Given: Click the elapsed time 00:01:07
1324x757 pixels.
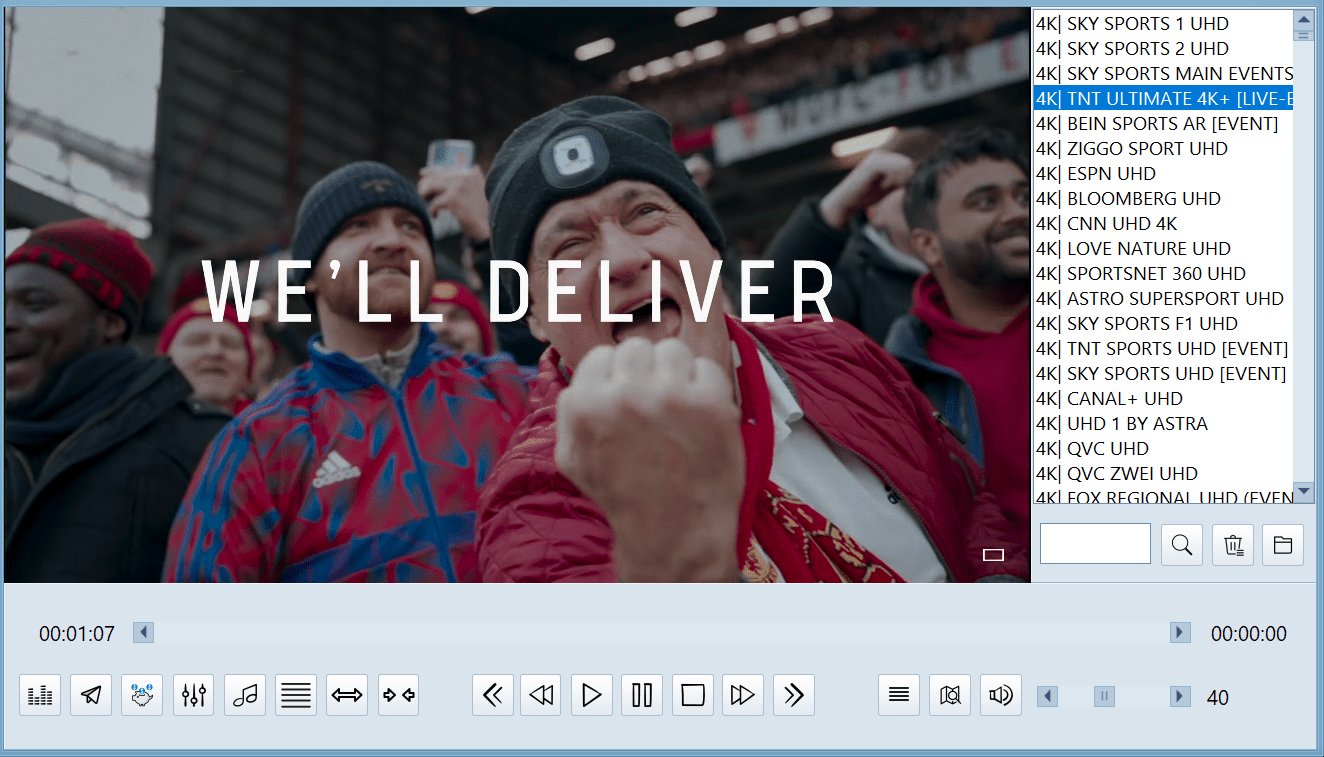Looking at the screenshot, I should (x=77, y=633).
